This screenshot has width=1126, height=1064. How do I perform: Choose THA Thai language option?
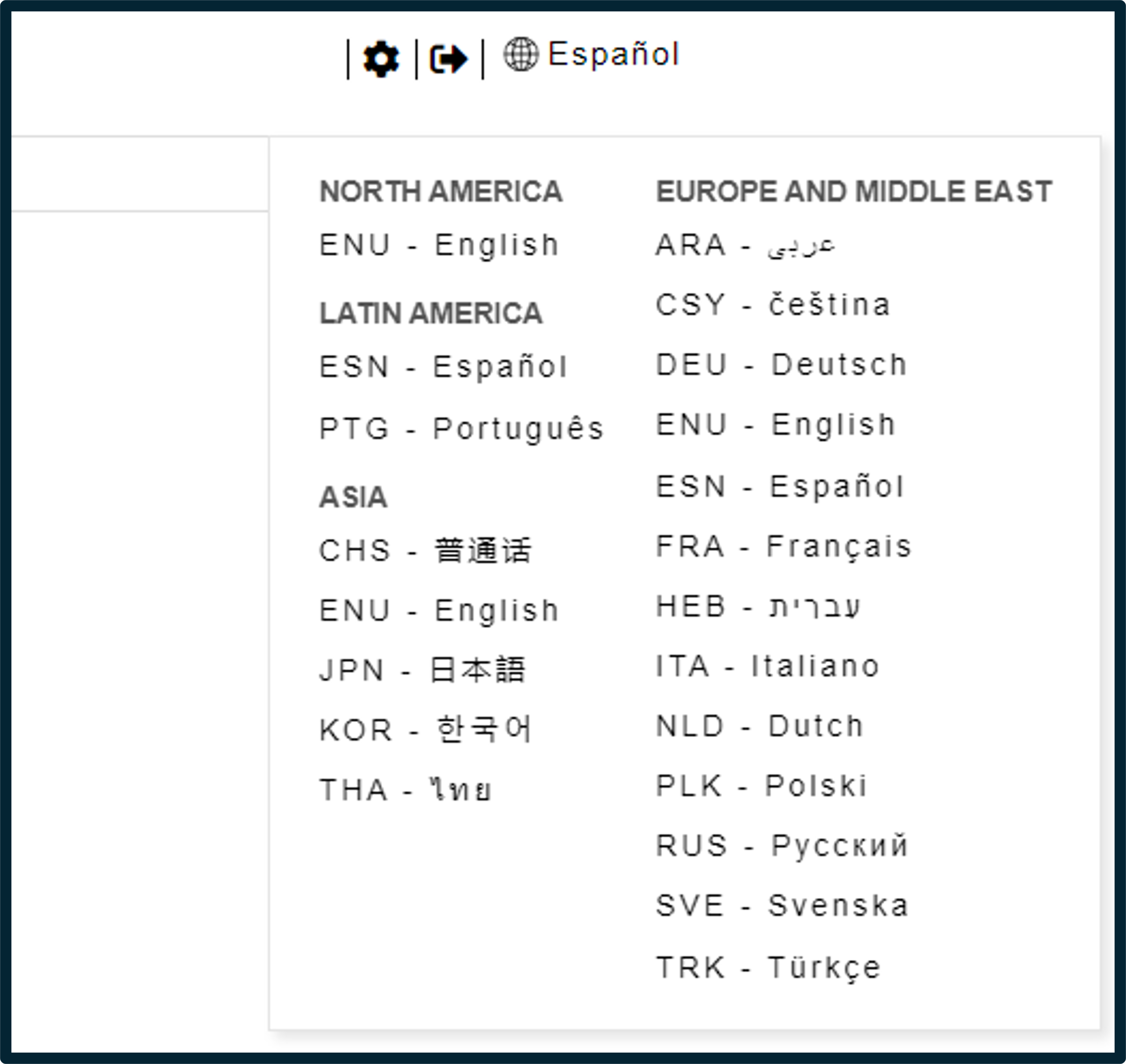tap(406, 790)
